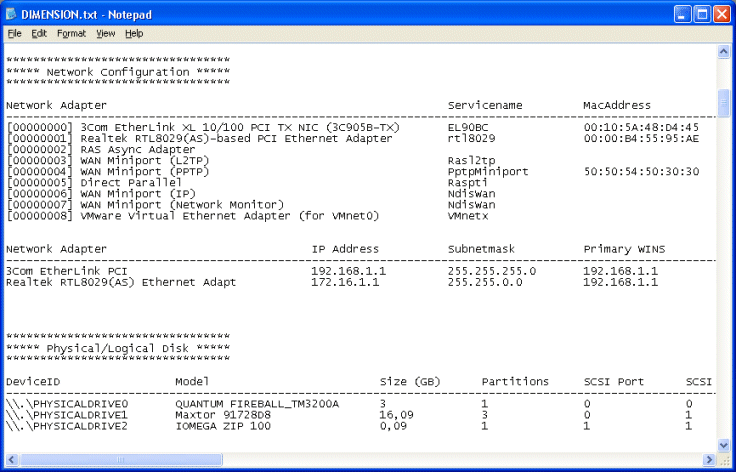Click the vertical scrollbar down arrow
736x472 pixels.
[x=724, y=444]
